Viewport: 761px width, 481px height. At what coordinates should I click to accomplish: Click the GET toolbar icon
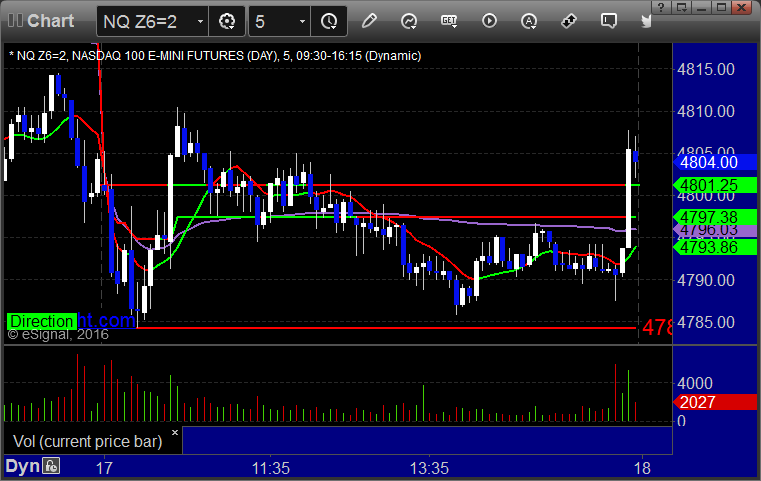(x=449, y=21)
